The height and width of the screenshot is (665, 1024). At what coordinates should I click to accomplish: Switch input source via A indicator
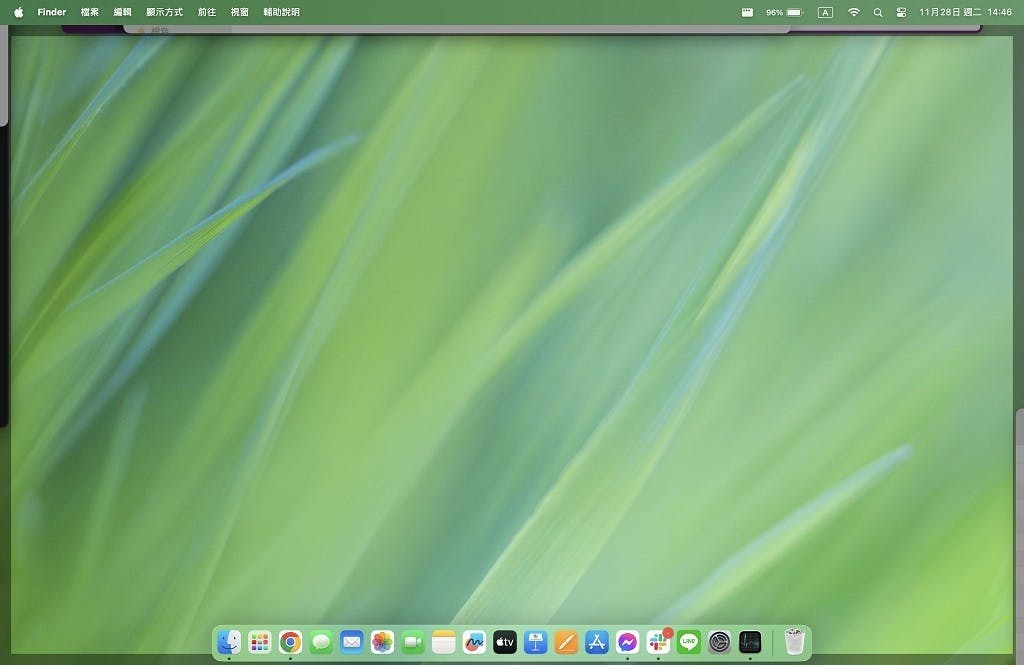[x=825, y=12]
